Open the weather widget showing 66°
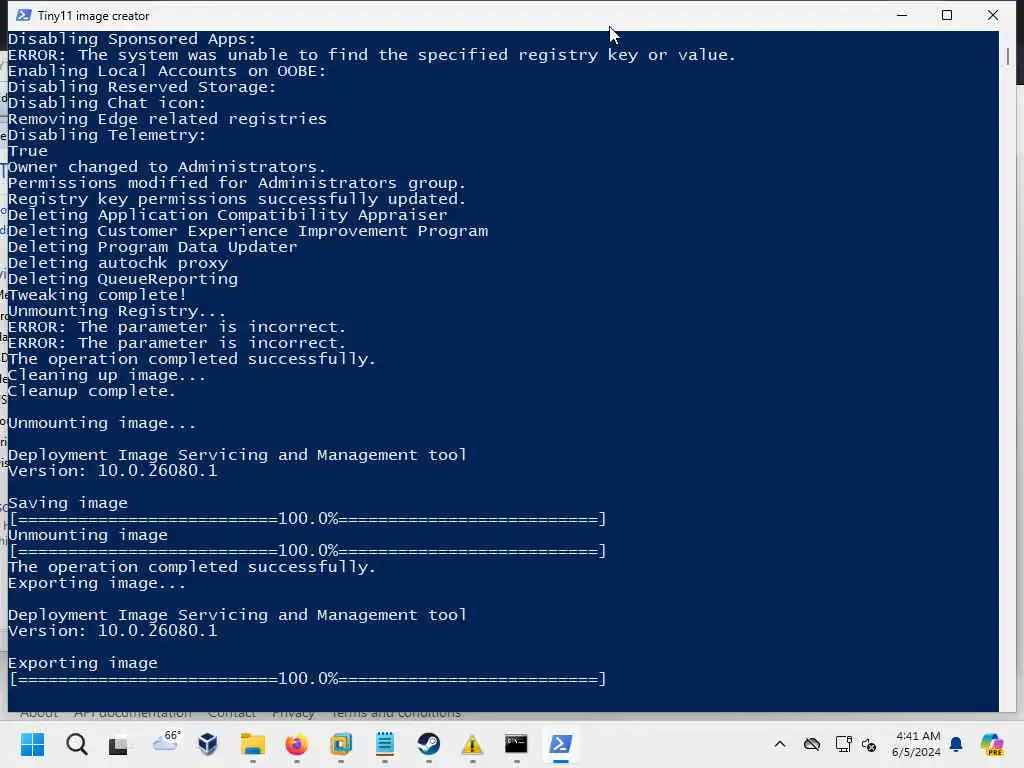Viewport: 1024px width, 768px height. 166,741
